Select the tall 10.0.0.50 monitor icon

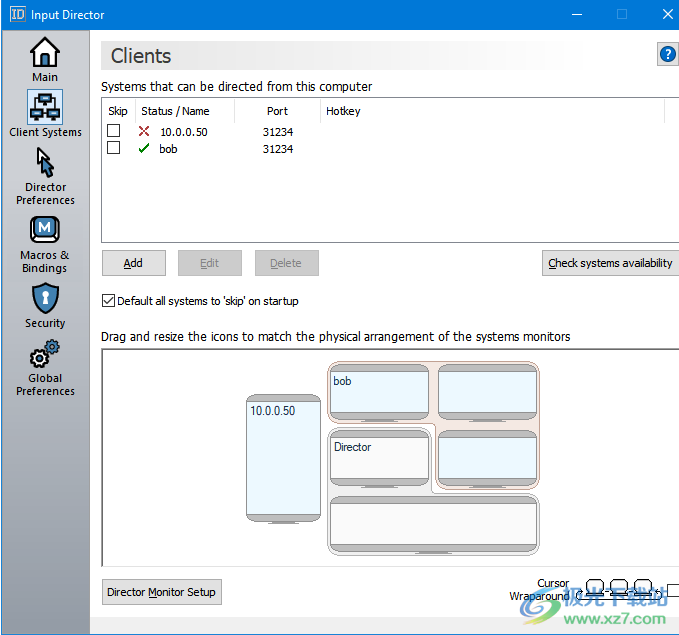coord(283,458)
